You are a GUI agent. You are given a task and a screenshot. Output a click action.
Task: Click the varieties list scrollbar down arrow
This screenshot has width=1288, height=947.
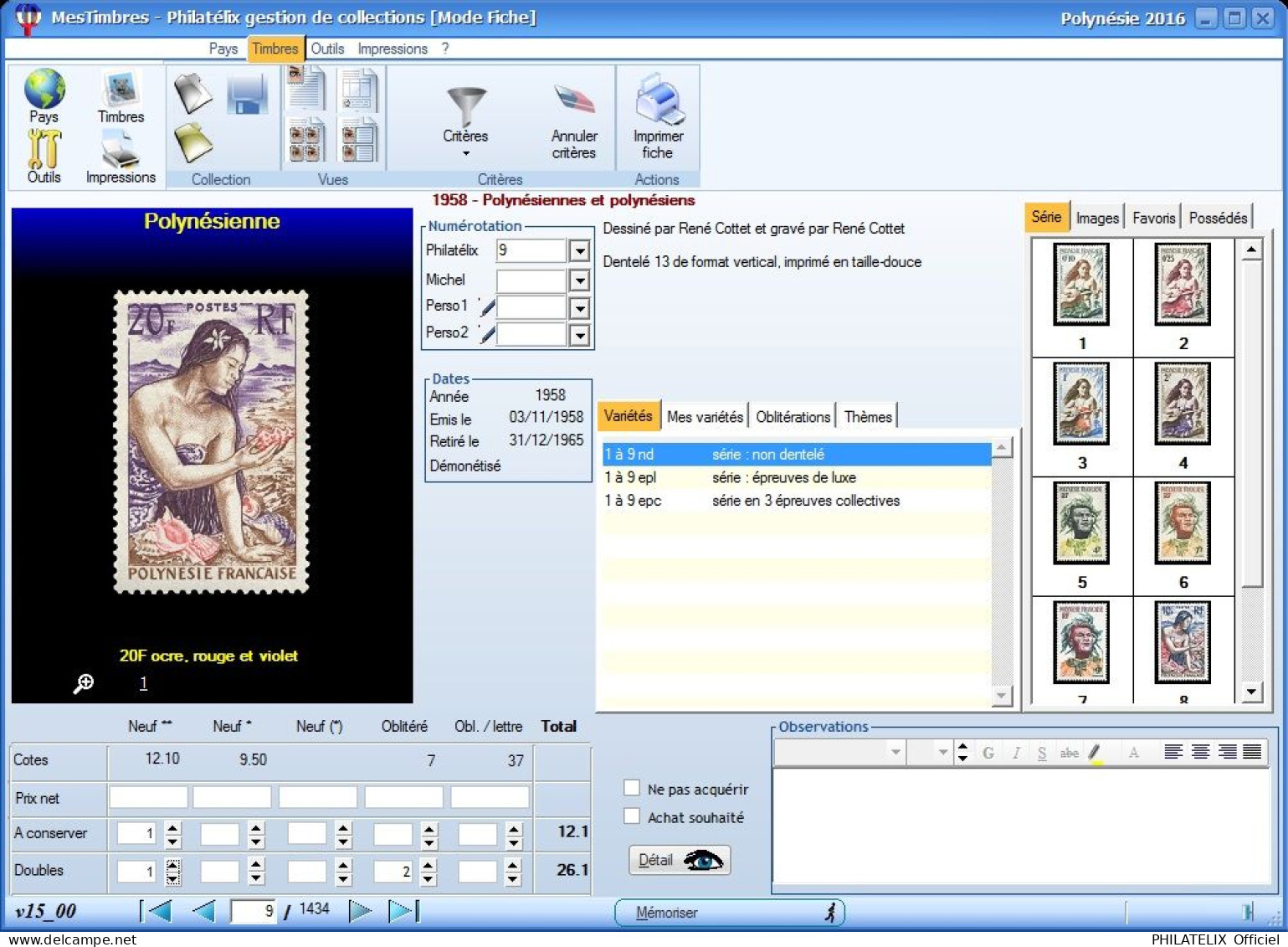1002,695
